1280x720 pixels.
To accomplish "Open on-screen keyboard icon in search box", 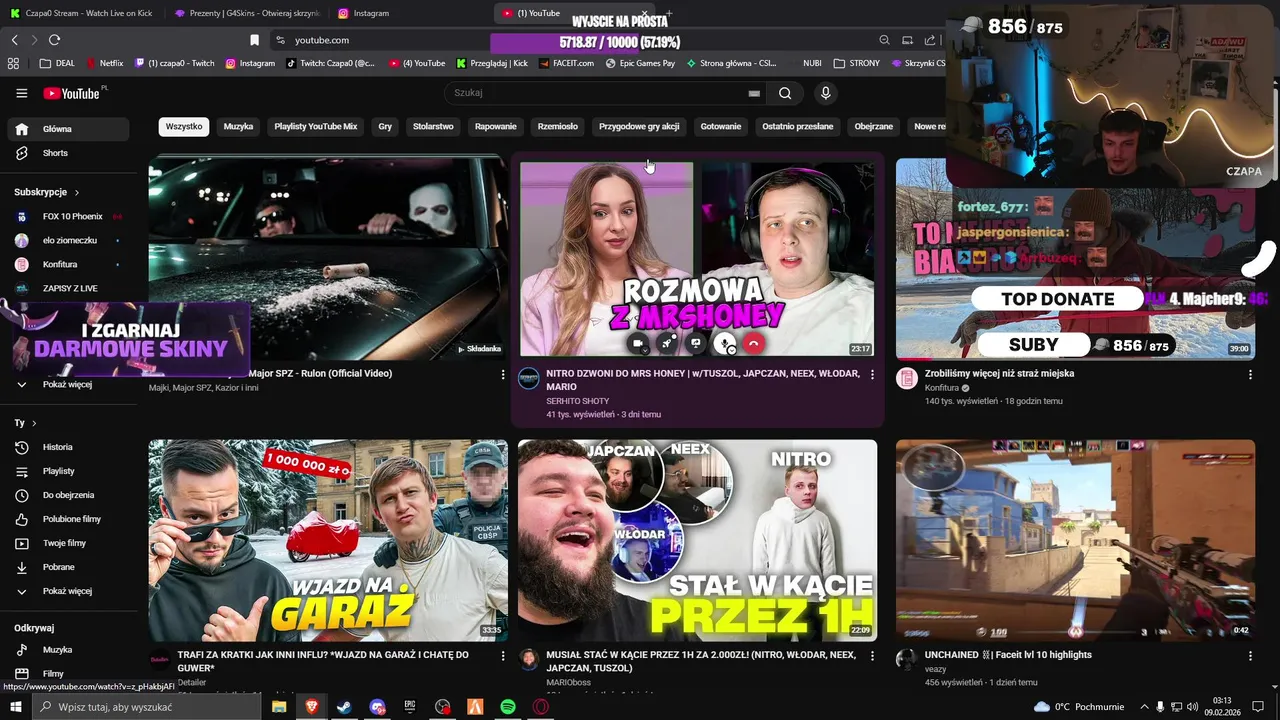I will tap(754, 93).
